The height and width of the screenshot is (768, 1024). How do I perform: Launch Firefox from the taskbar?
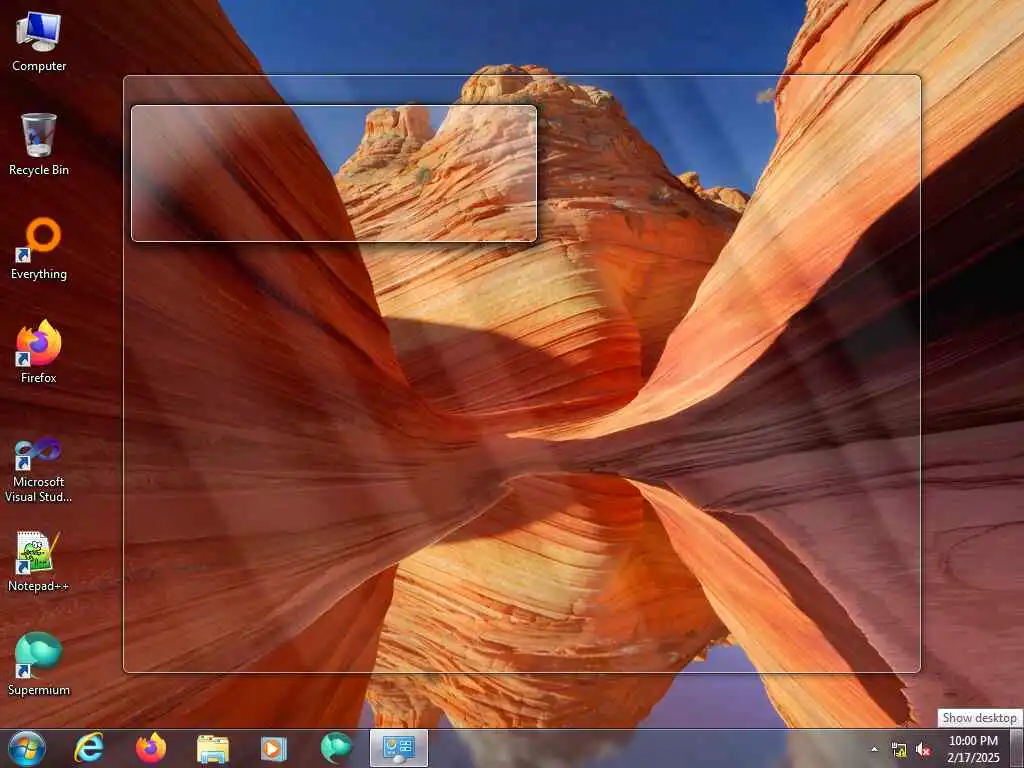151,748
